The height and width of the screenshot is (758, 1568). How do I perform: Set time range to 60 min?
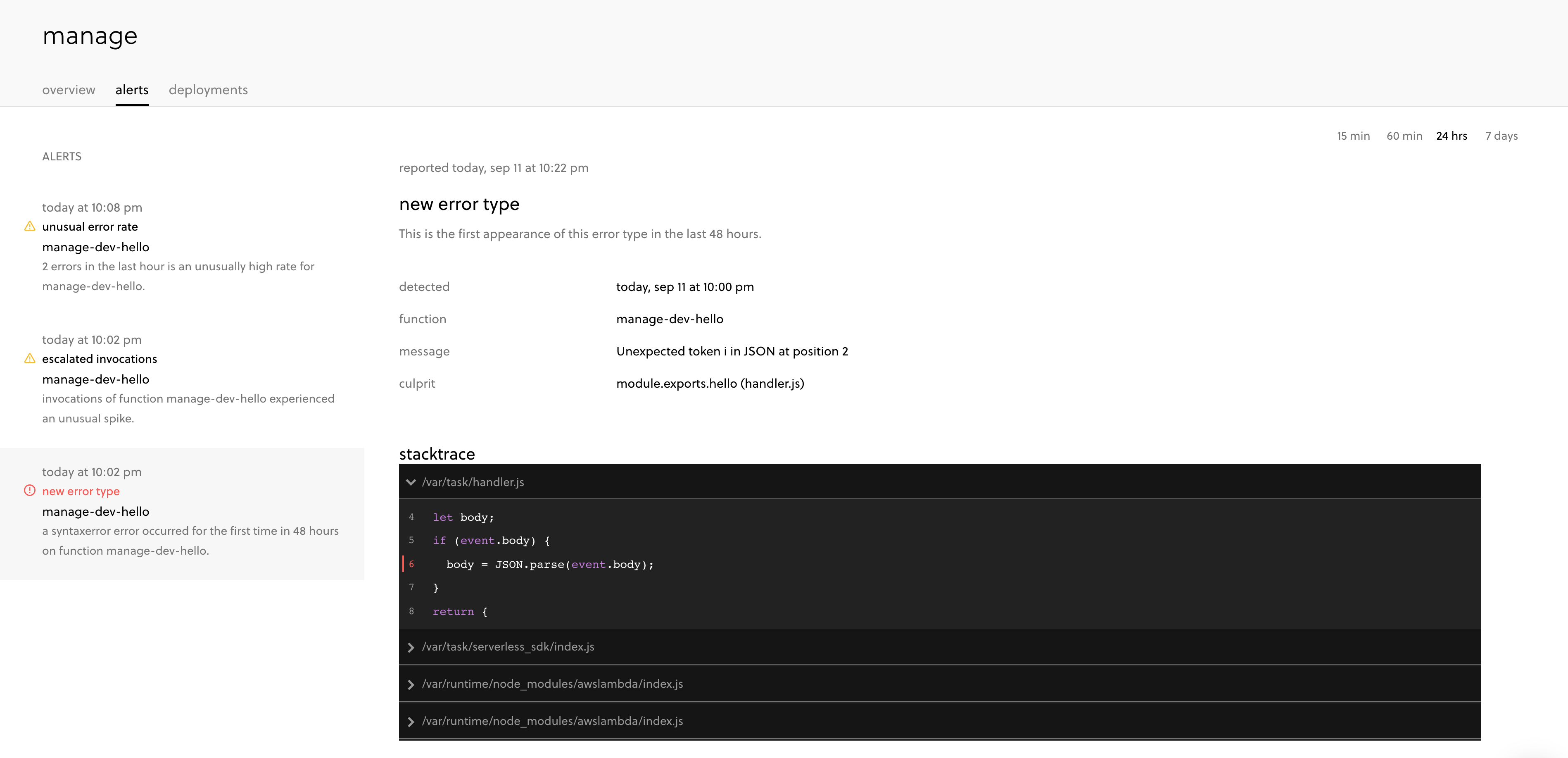click(x=1404, y=136)
